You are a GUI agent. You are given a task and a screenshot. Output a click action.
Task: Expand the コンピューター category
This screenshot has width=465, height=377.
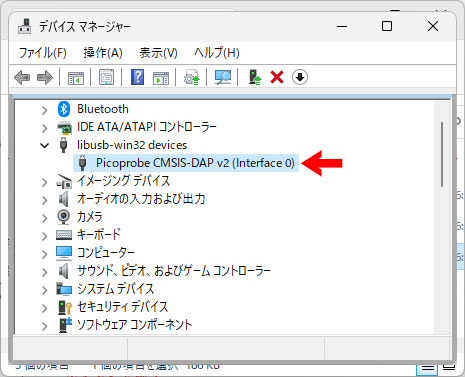pos(44,254)
